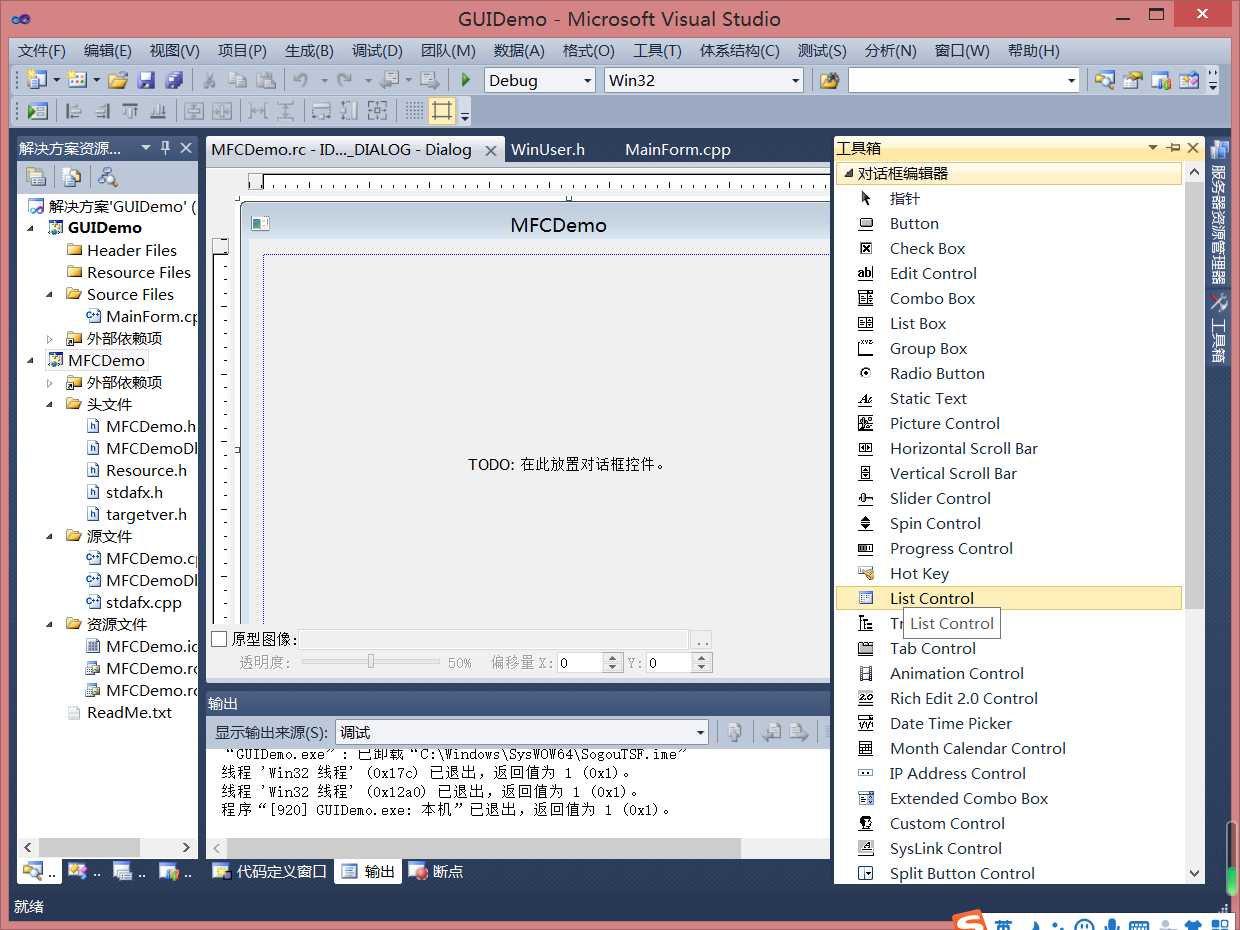Switch to the WinUser.h tab
The width and height of the screenshot is (1240, 930).
pyautogui.click(x=548, y=149)
